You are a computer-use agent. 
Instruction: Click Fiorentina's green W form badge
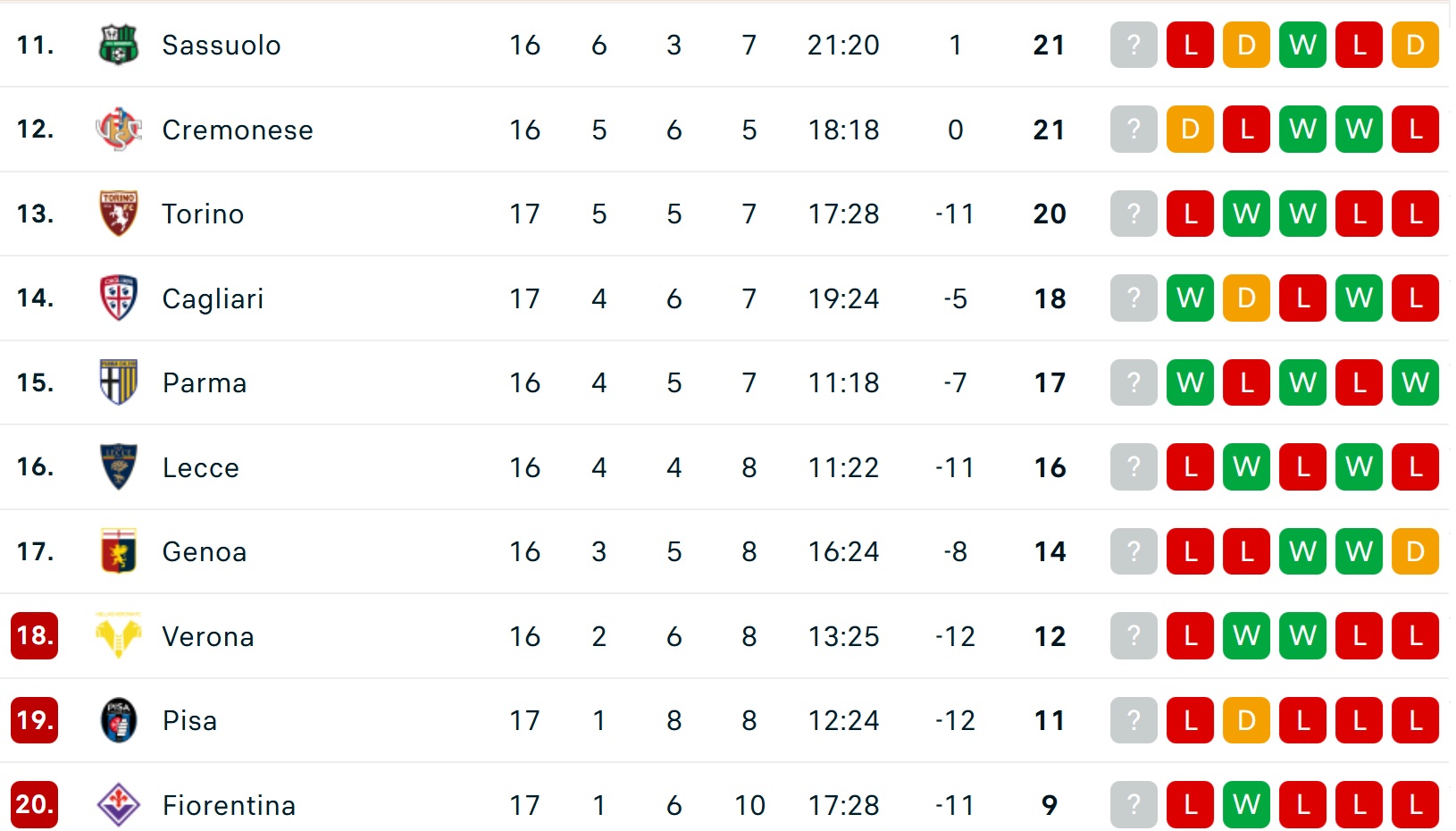click(x=1246, y=805)
